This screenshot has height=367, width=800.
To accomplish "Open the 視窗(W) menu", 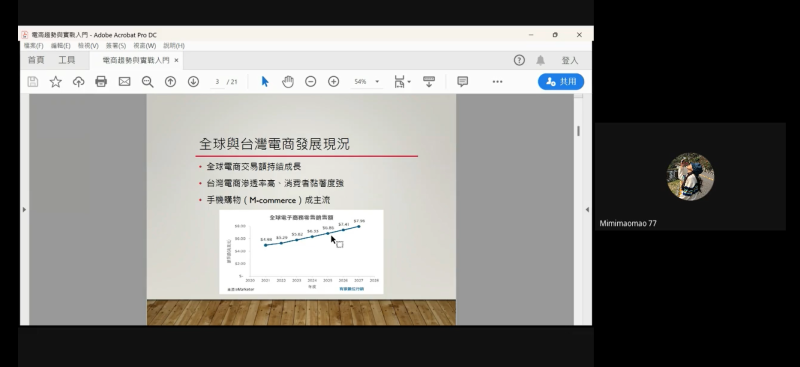I will 145,46.
